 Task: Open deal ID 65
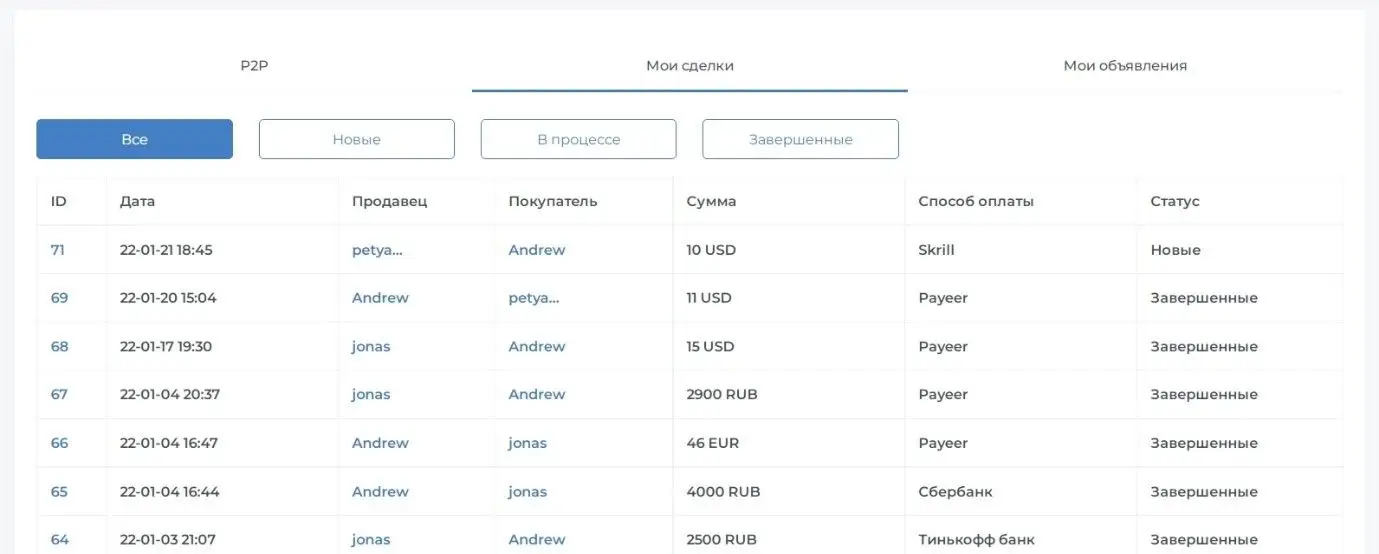point(59,492)
